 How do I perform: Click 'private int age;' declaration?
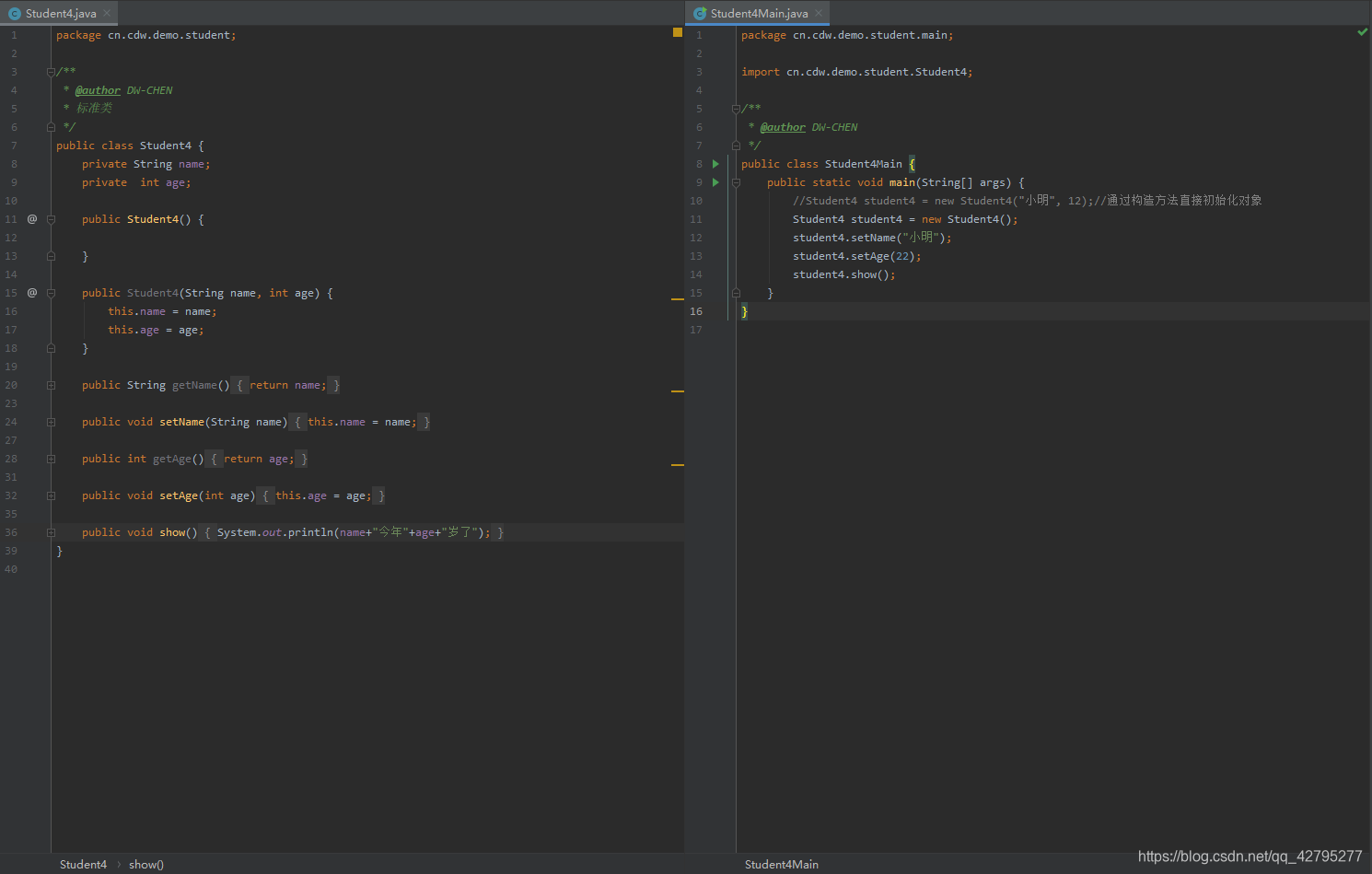pyautogui.click(x=136, y=182)
